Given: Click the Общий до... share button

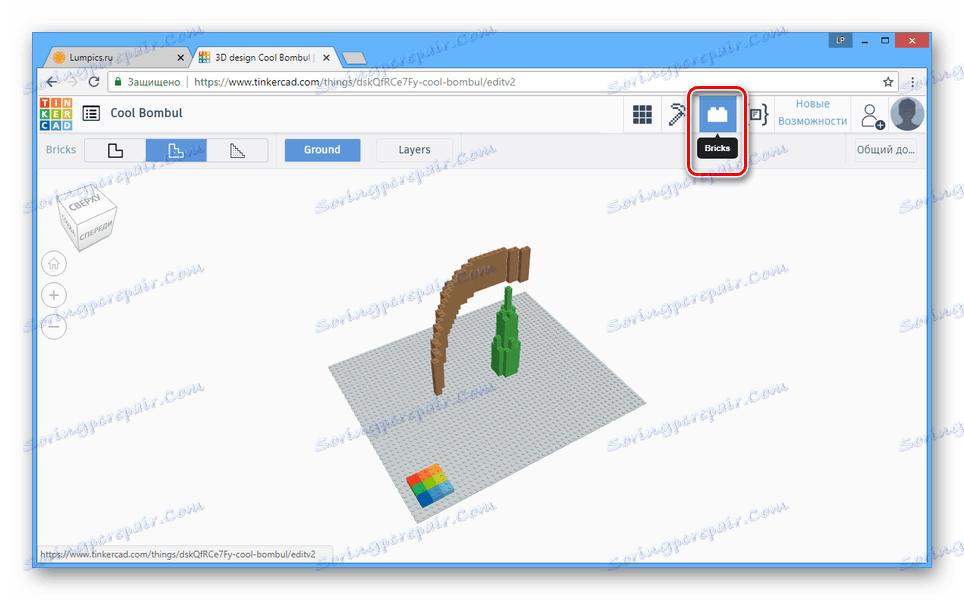Looking at the screenshot, I should click(886, 150).
